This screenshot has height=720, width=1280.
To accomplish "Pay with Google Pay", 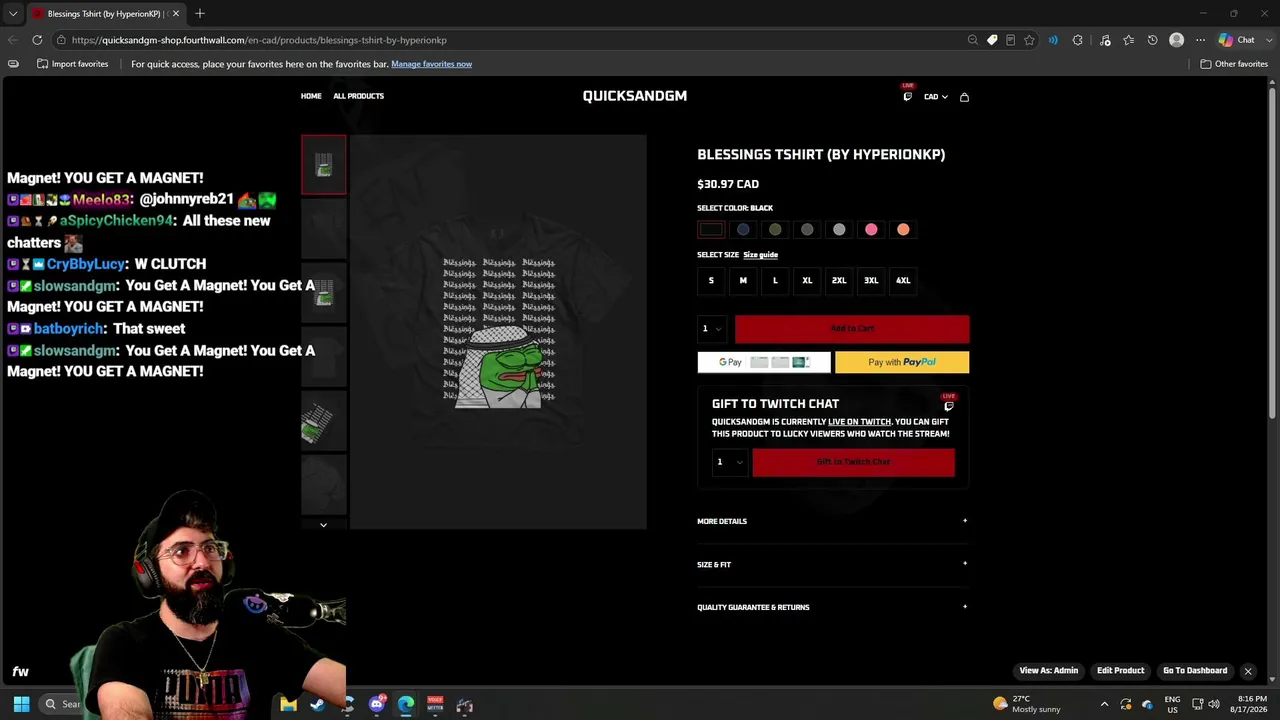I will (x=764, y=362).
